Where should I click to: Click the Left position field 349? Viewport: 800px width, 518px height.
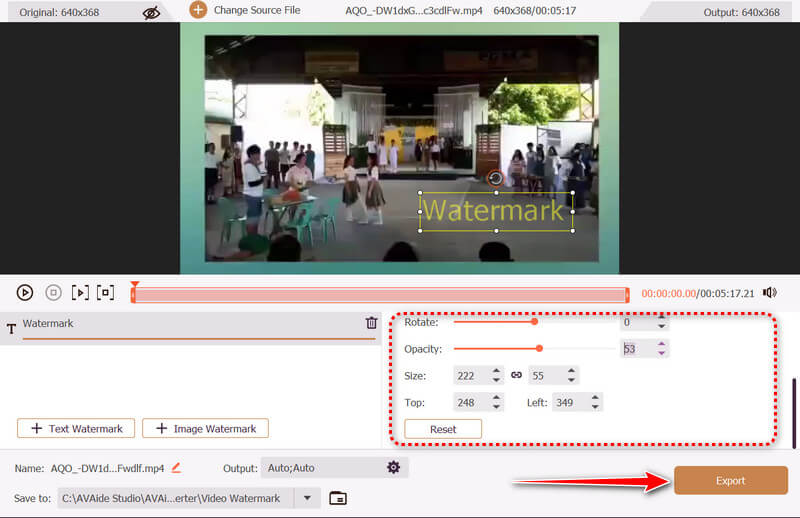coord(571,402)
